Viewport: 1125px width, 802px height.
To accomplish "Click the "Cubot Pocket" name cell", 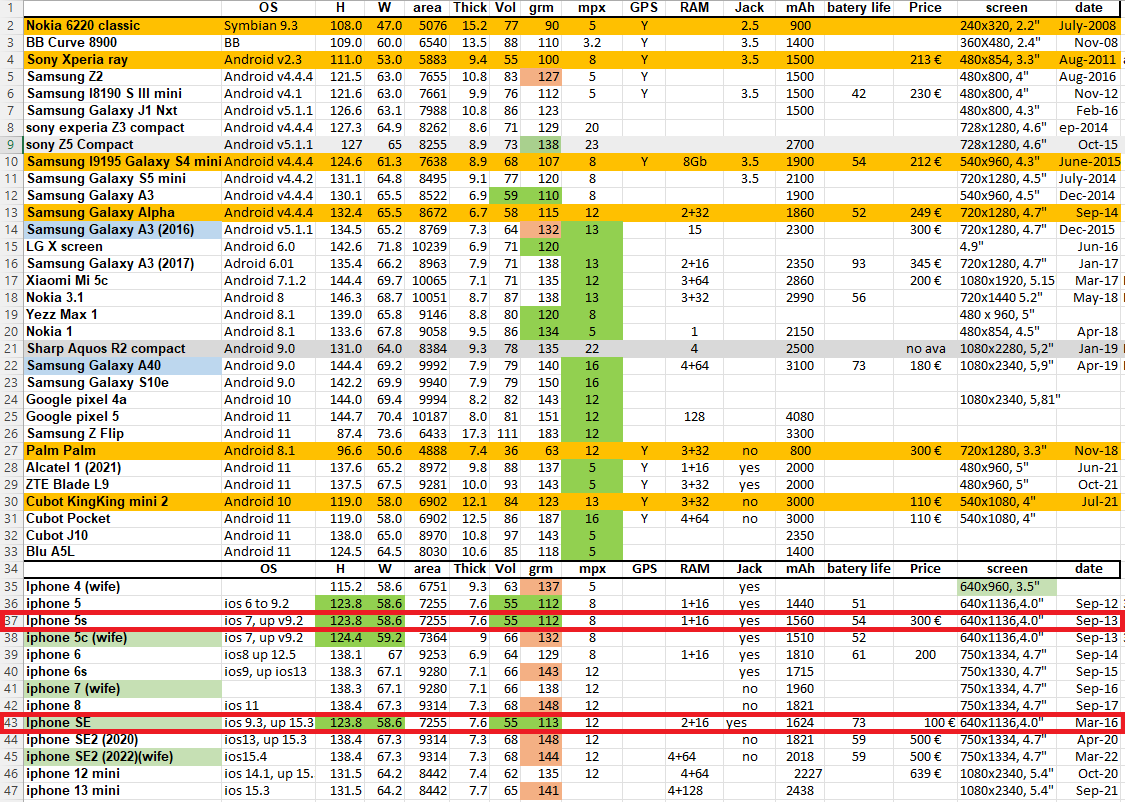I will 123,519.
